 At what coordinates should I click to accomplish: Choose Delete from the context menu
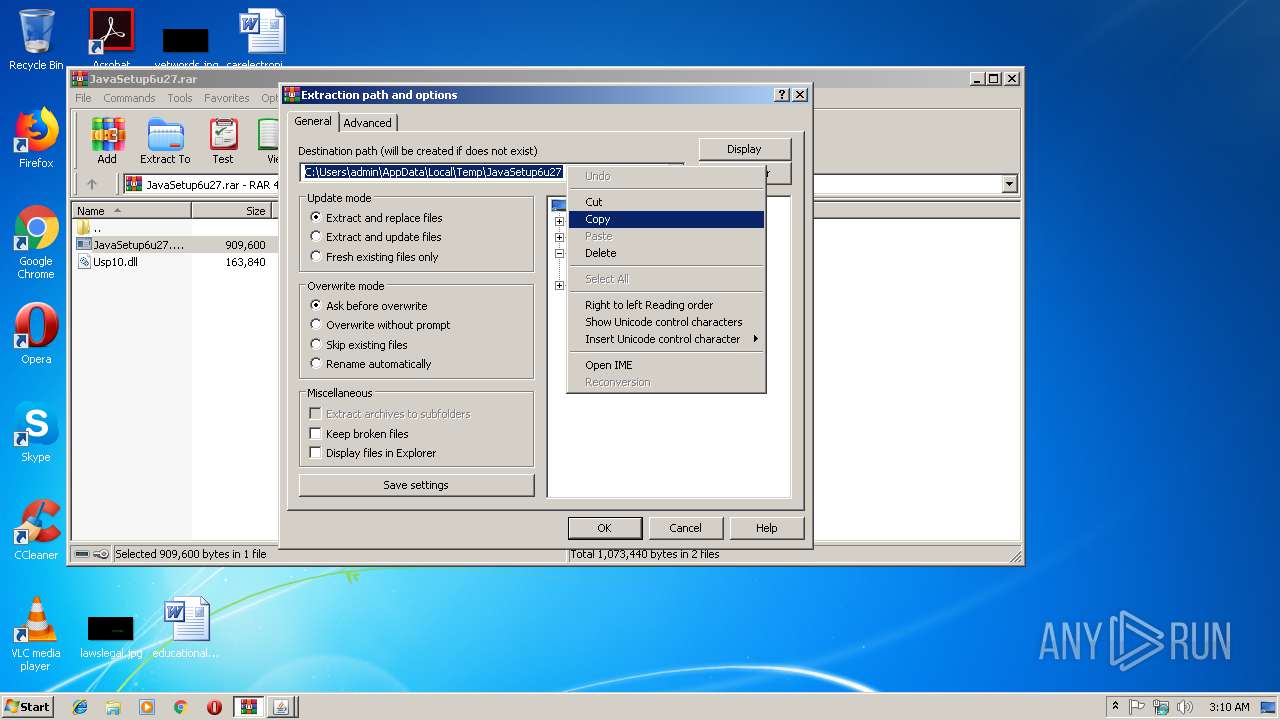[665, 253]
